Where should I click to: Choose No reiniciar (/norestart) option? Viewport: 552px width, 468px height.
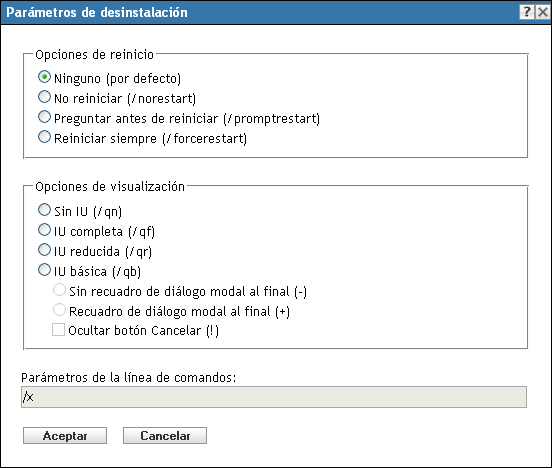click(44, 97)
